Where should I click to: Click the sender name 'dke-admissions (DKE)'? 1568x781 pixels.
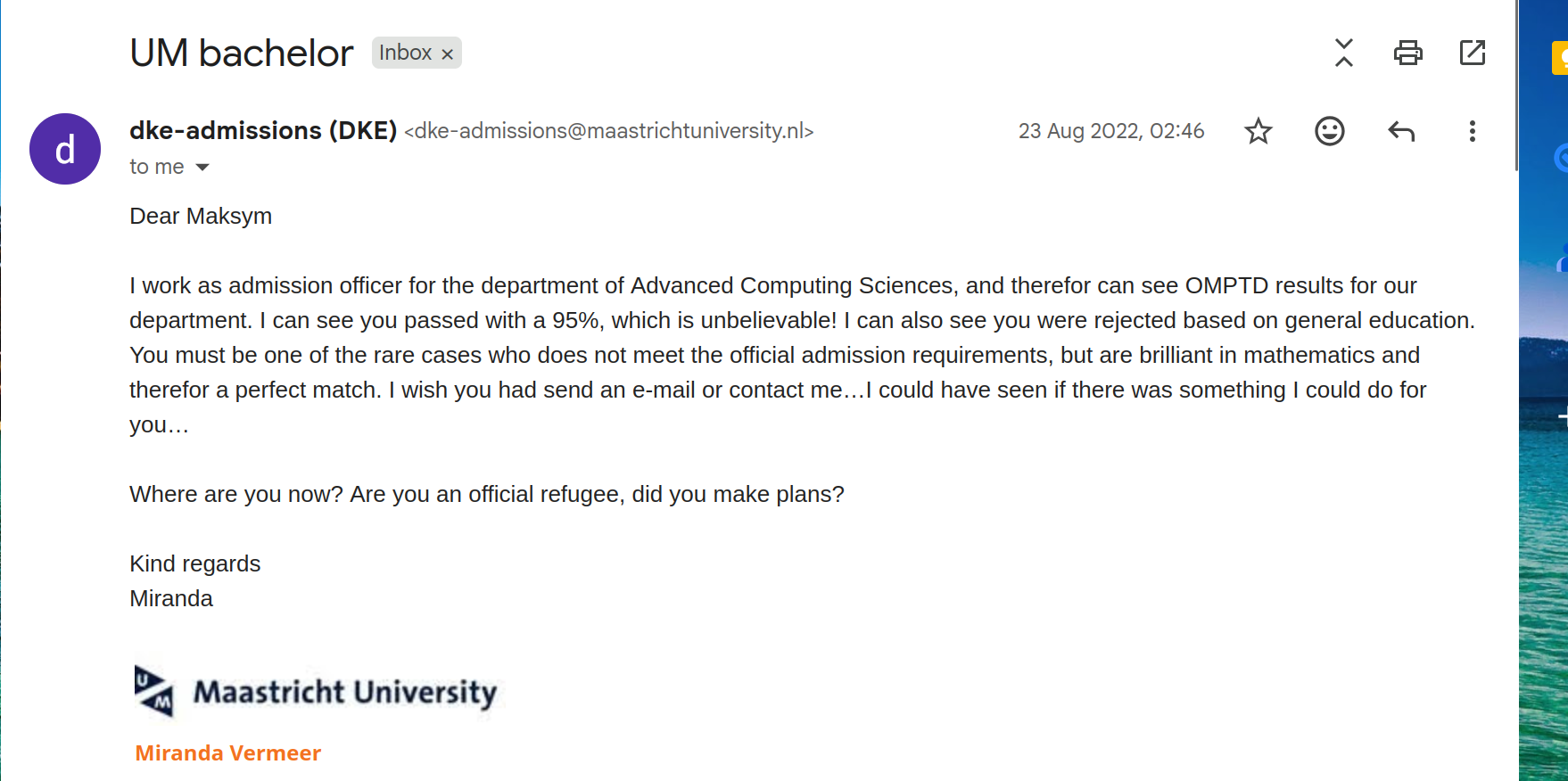(262, 130)
